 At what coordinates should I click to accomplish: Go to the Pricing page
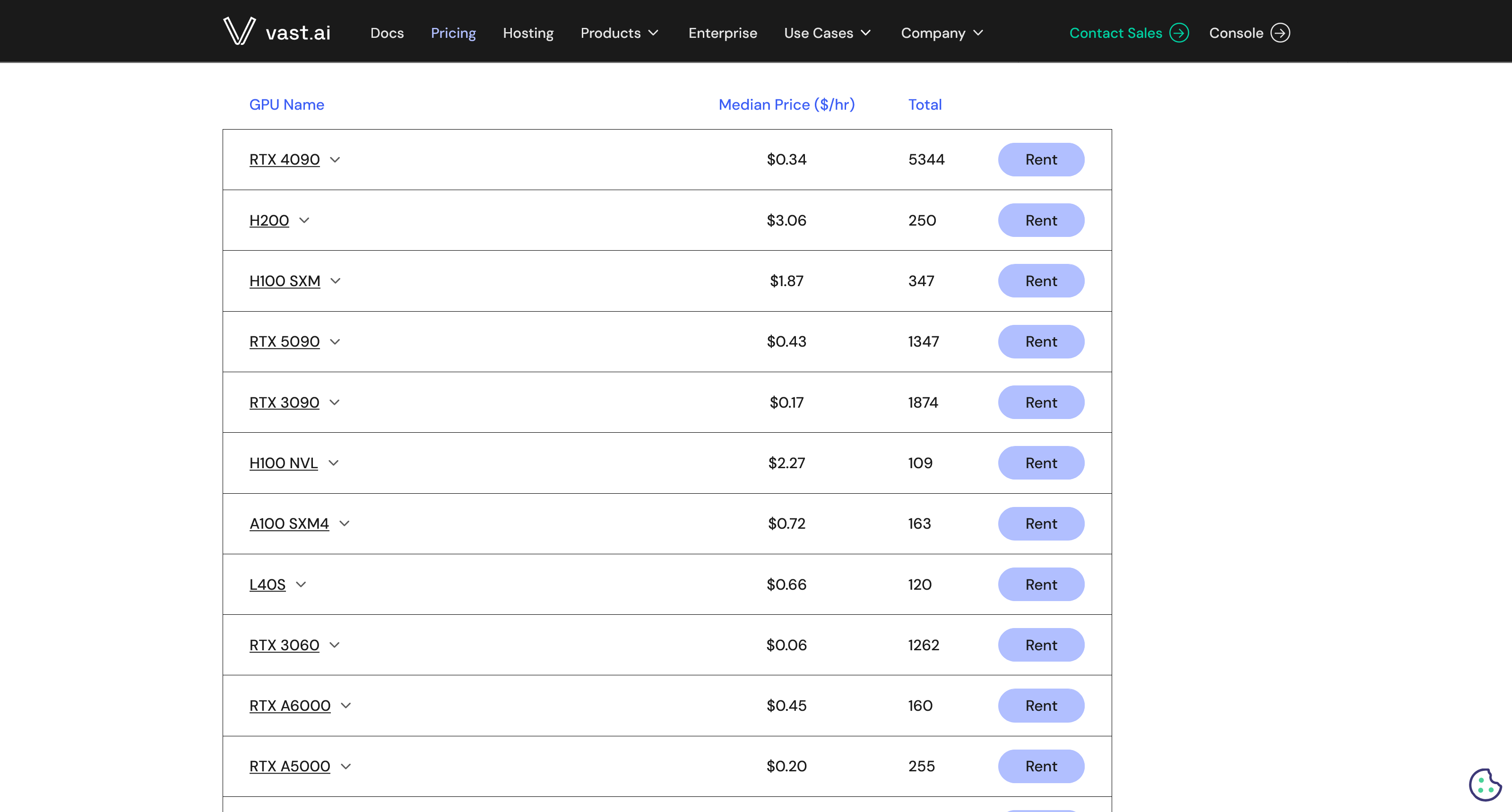(453, 33)
